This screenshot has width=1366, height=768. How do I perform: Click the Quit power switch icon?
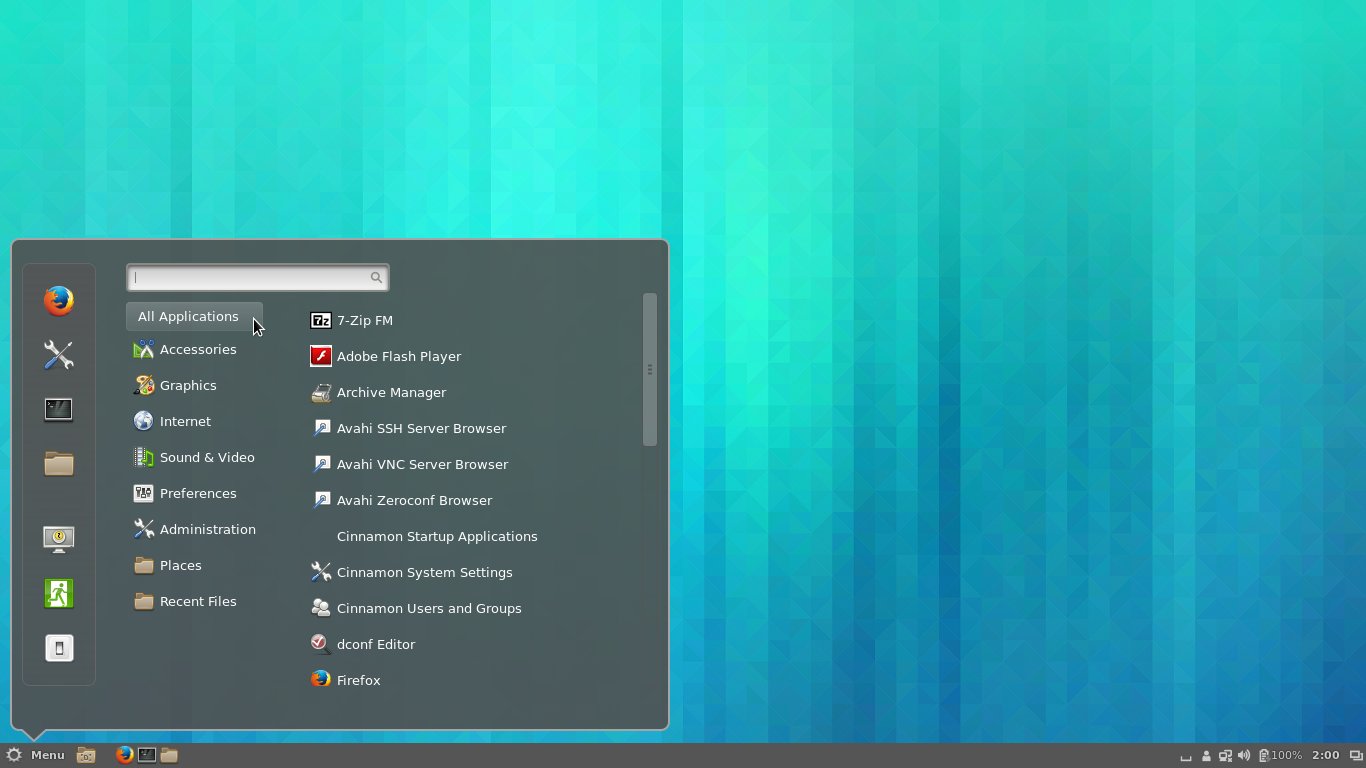[59, 648]
